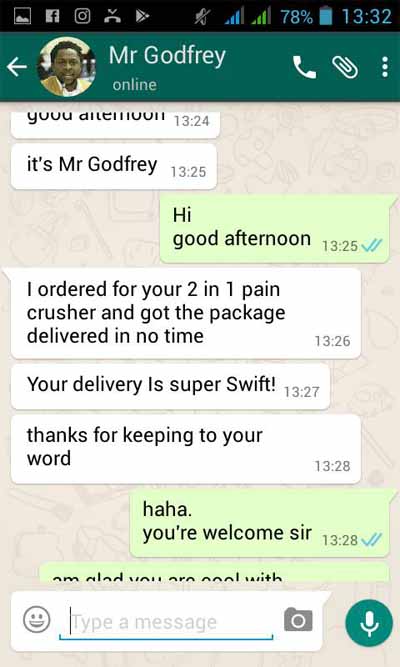Image resolution: width=400 pixels, height=667 pixels.
Task: Select the 2 in 1 pain crusher message
Action: tap(186, 314)
